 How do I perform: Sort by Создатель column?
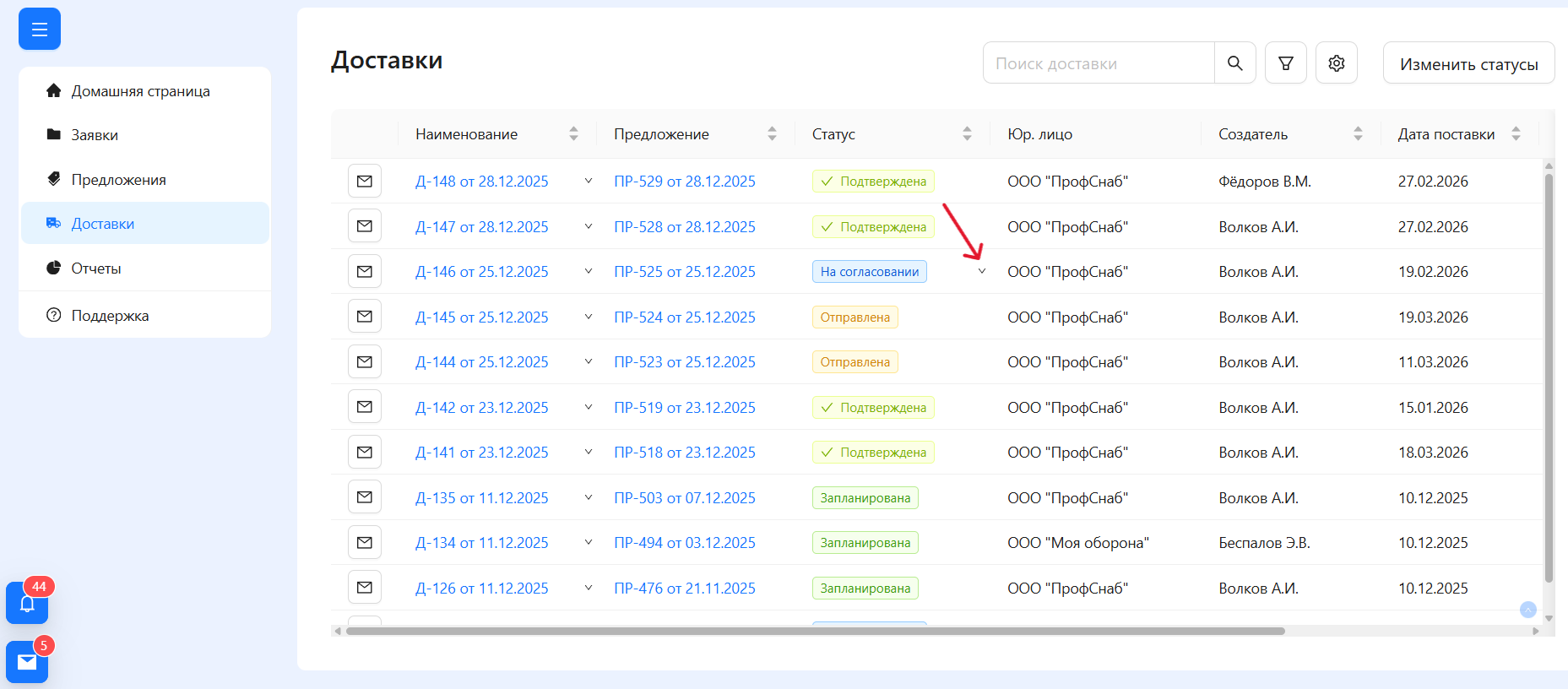pos(1358,134)
